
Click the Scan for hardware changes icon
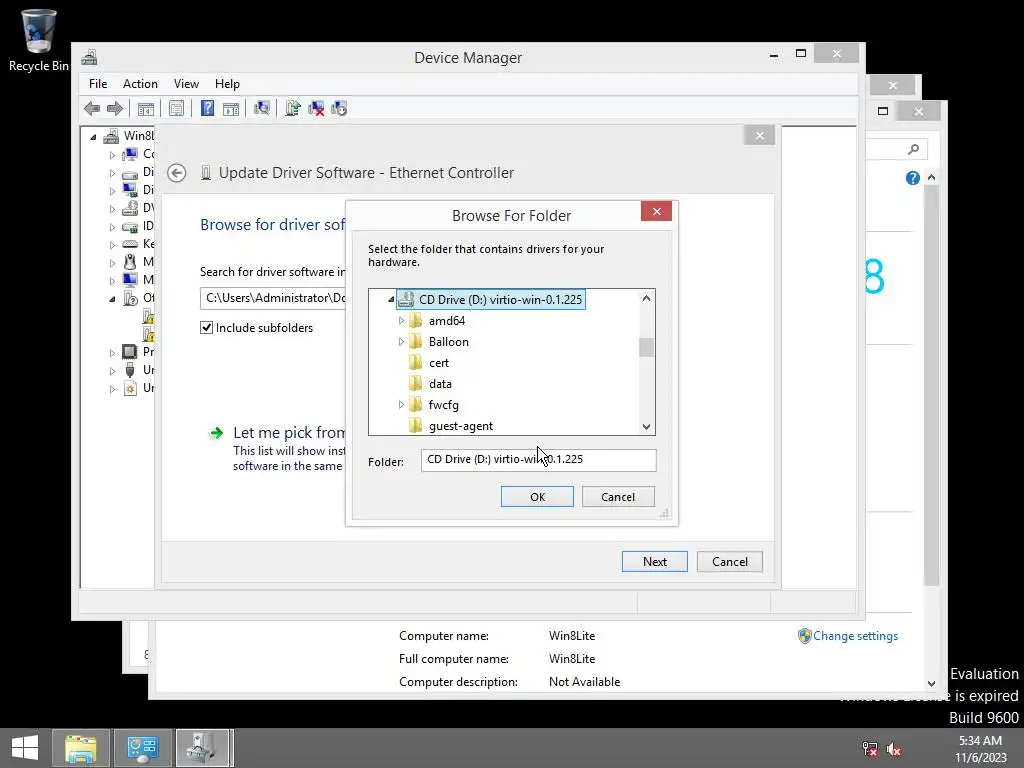pos(262,108)
